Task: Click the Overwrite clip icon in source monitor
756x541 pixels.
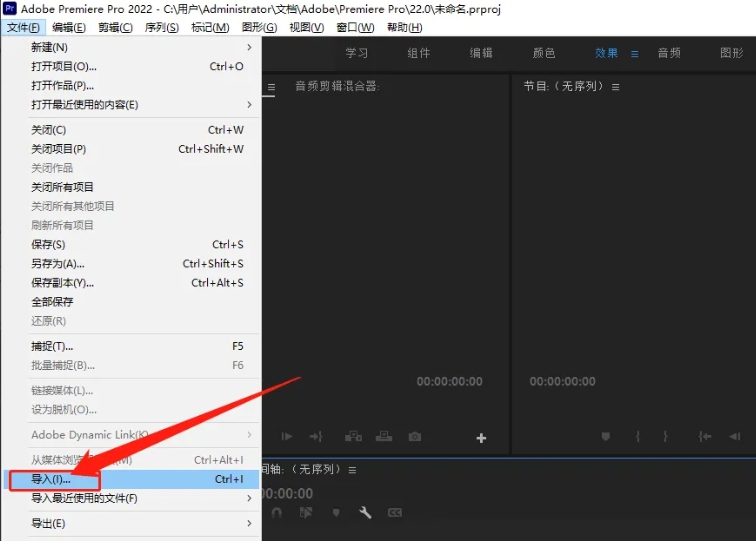Action: (x=384, y=437)
